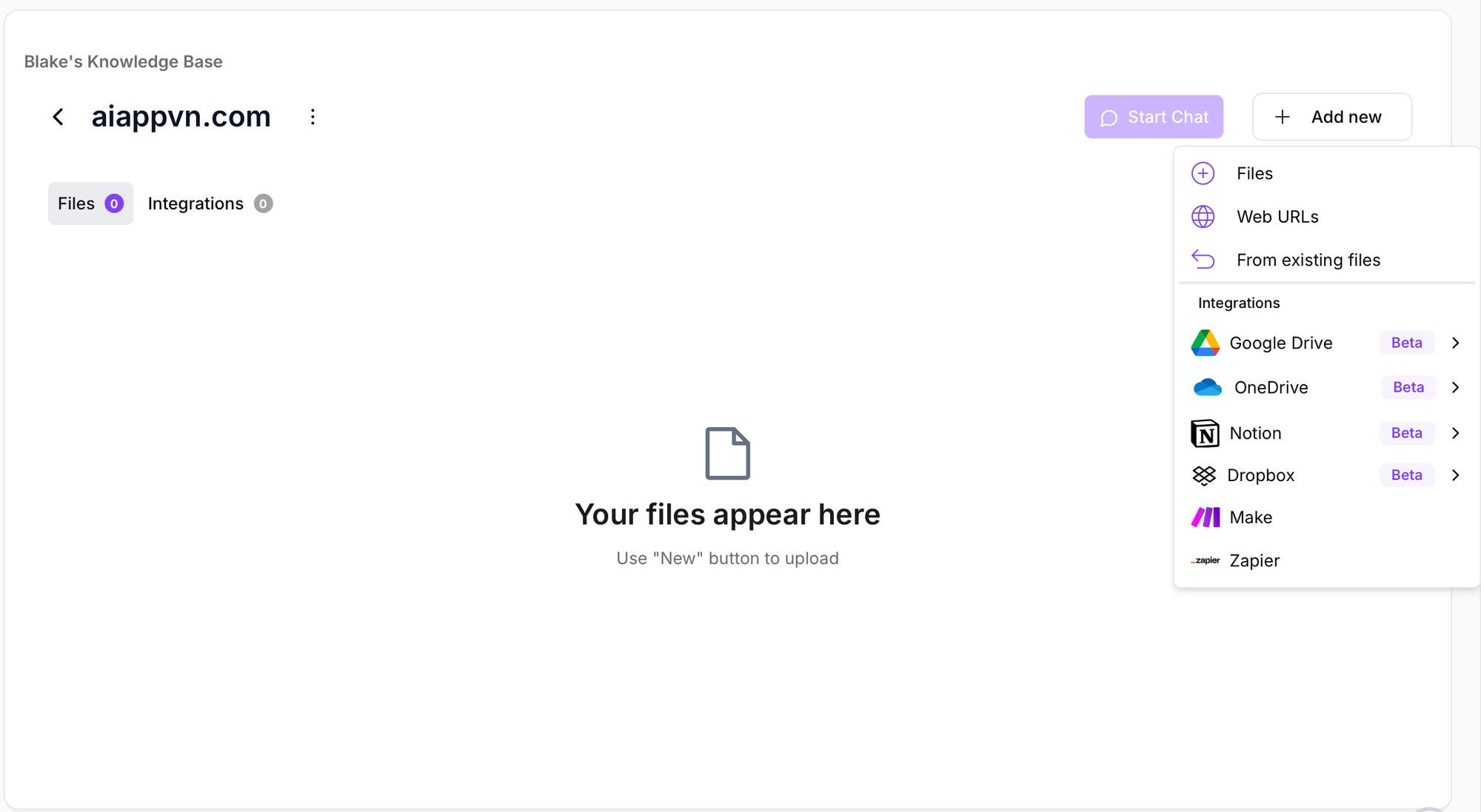
Task: Click the Zapier logo icon
Action: (x=1206, y=560)
